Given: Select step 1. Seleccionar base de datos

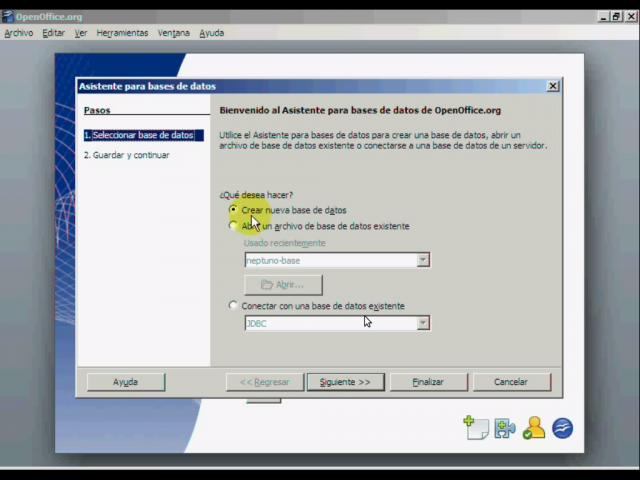Looking at the screenshot, I should [144, 135].
